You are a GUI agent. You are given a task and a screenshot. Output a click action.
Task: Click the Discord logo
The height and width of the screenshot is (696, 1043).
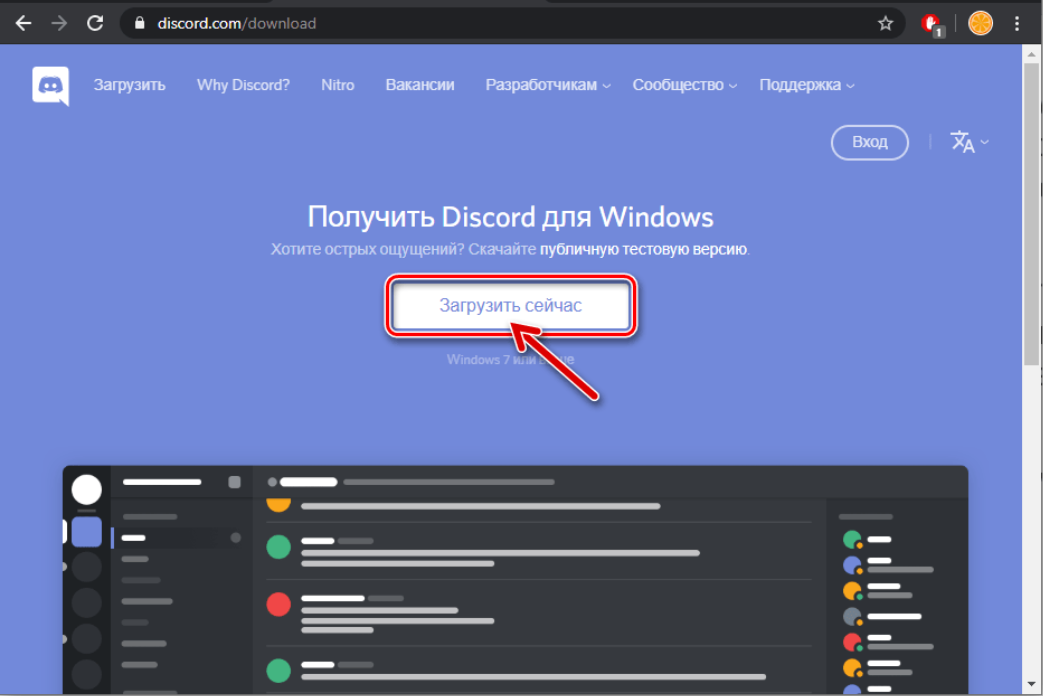point(51,86)
